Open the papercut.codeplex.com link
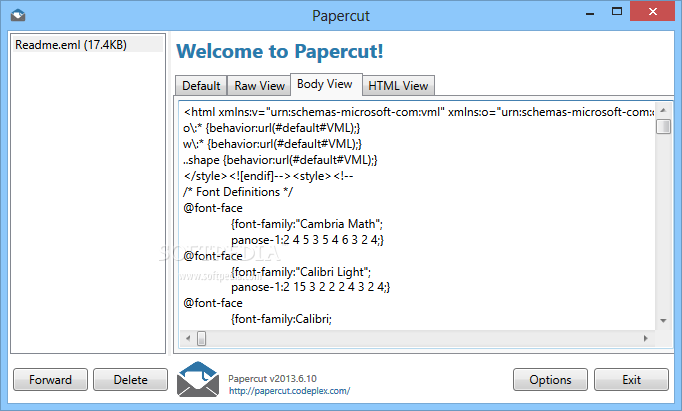Screen dimensions: 682x411 pos(289,391)
